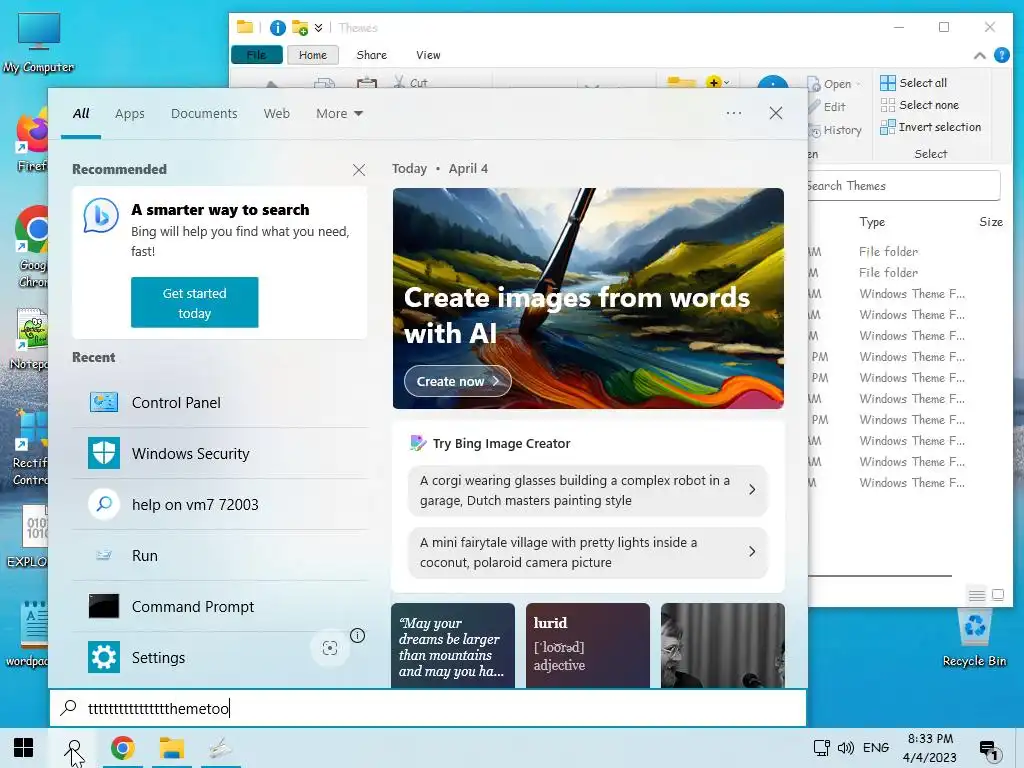Click Select all in Explorer ribbon

coord(914,83)
